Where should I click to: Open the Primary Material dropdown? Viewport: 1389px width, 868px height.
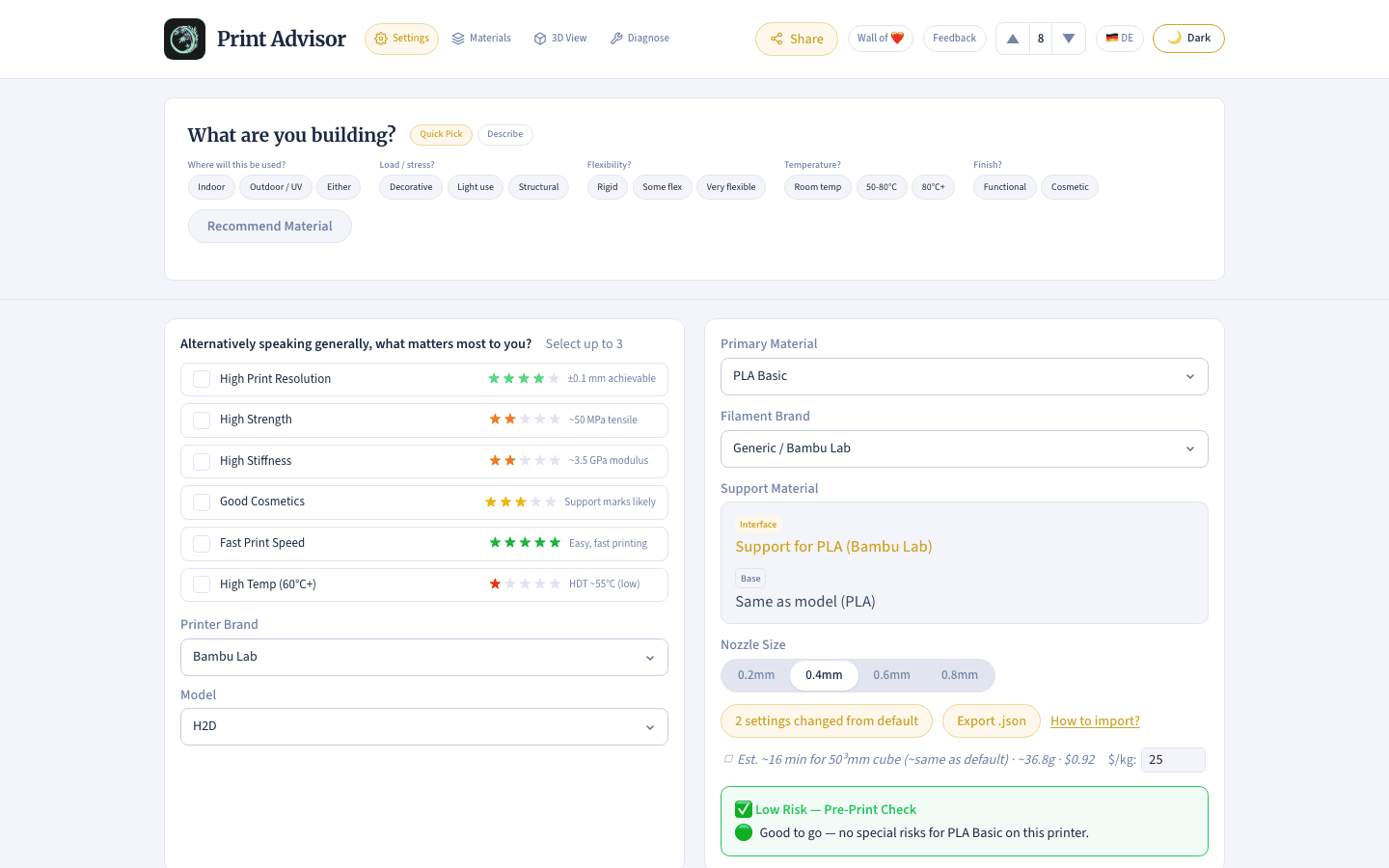964,376
